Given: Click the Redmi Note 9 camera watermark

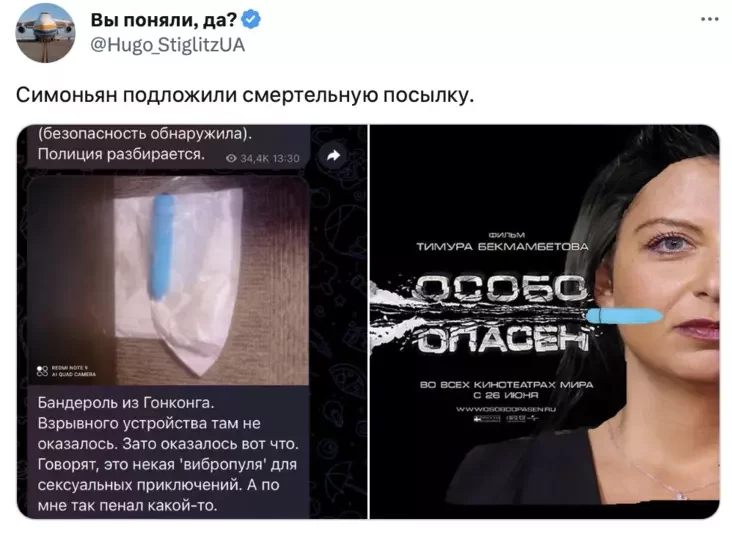Looking at the screenshot, I should click(x=67, y=371).
